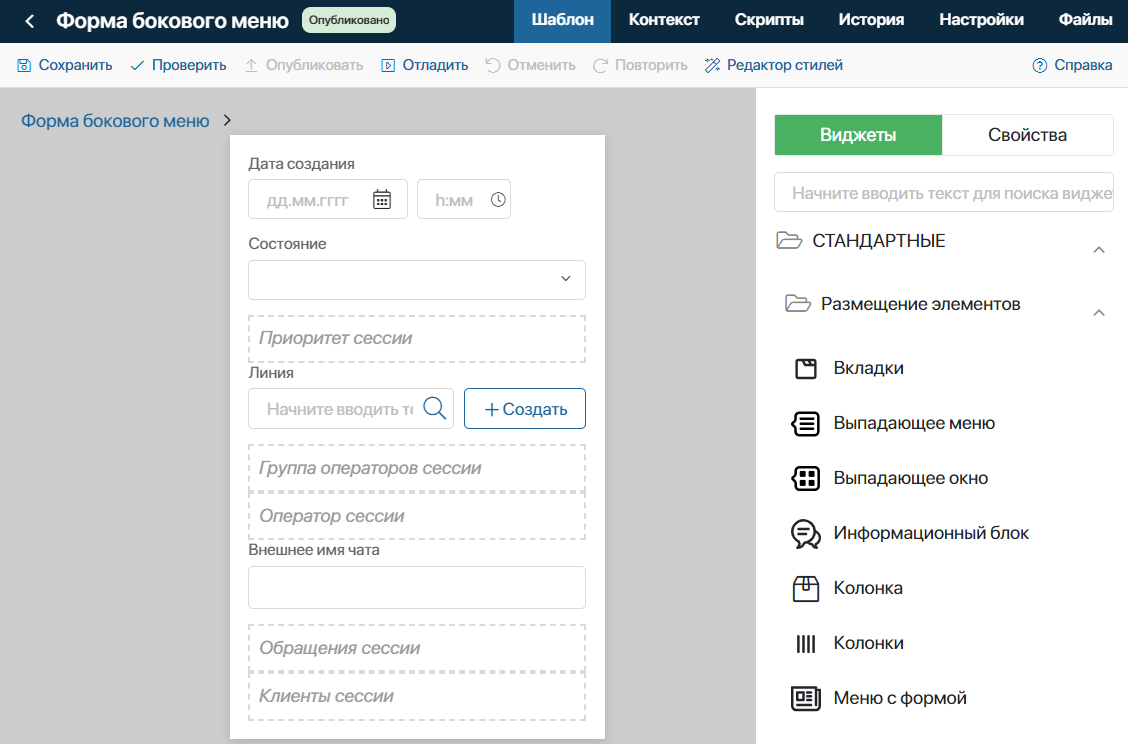This screenshot has height=744, width=1128.
Task: Click the breadcrumb arrow after Форма бокового меню
Action: click(227, 120)
